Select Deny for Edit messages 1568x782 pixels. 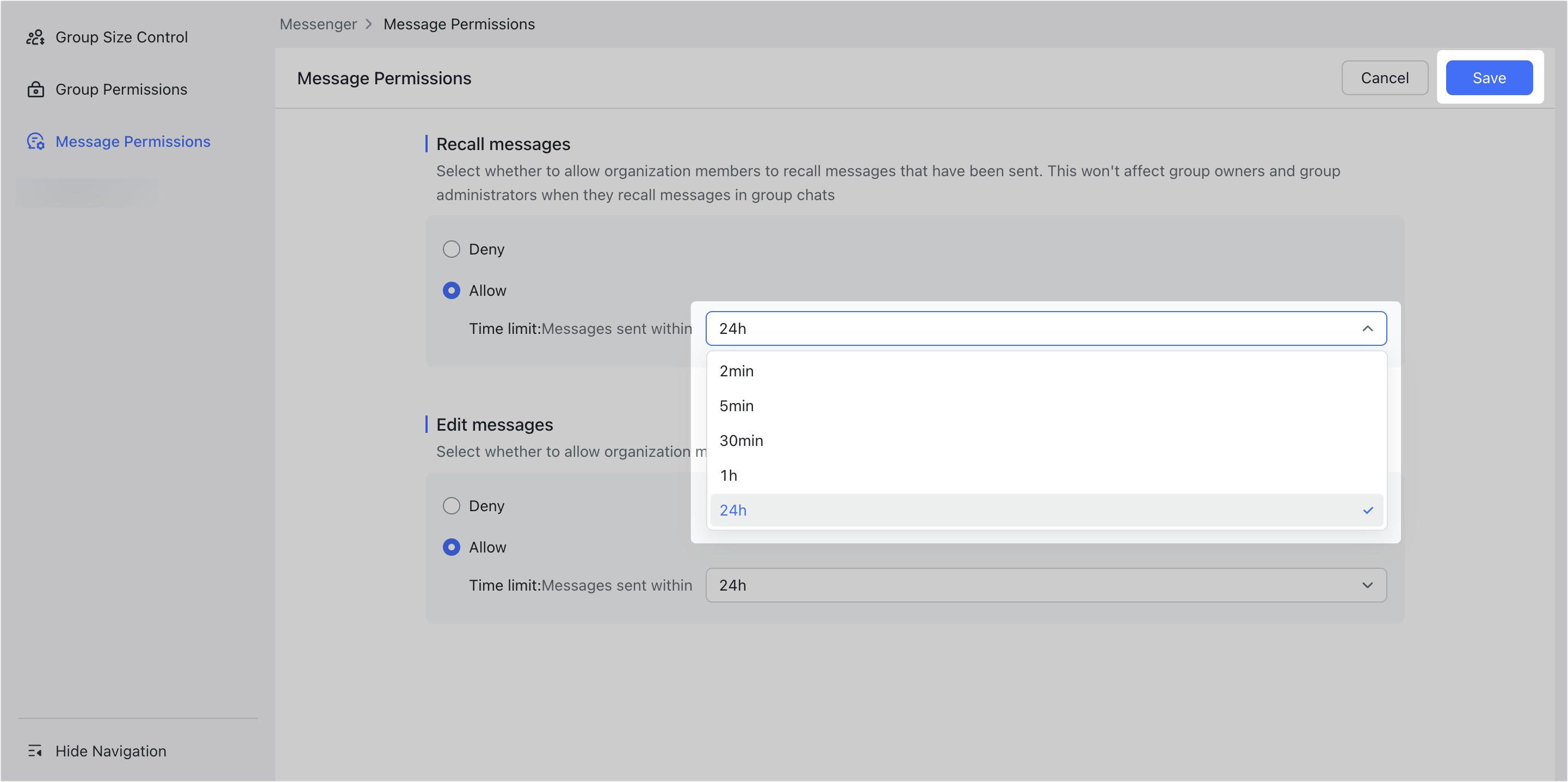[x=451, y=505]
